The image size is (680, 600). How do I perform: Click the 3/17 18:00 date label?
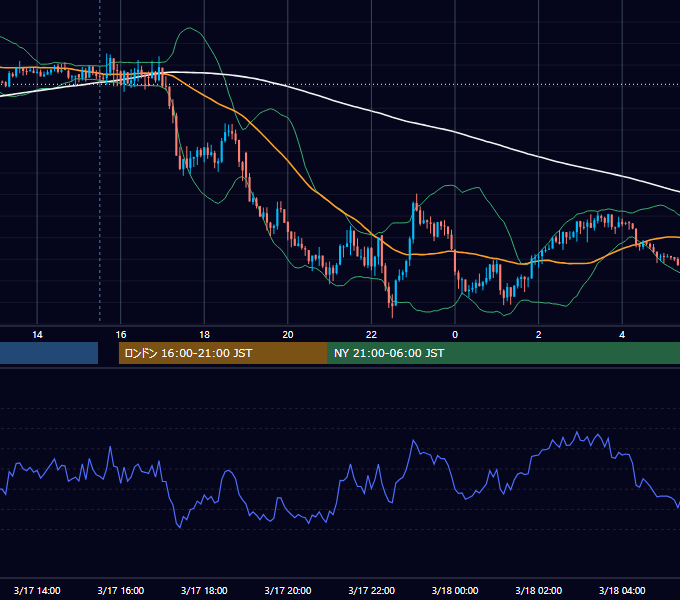(x=204, y=590)
